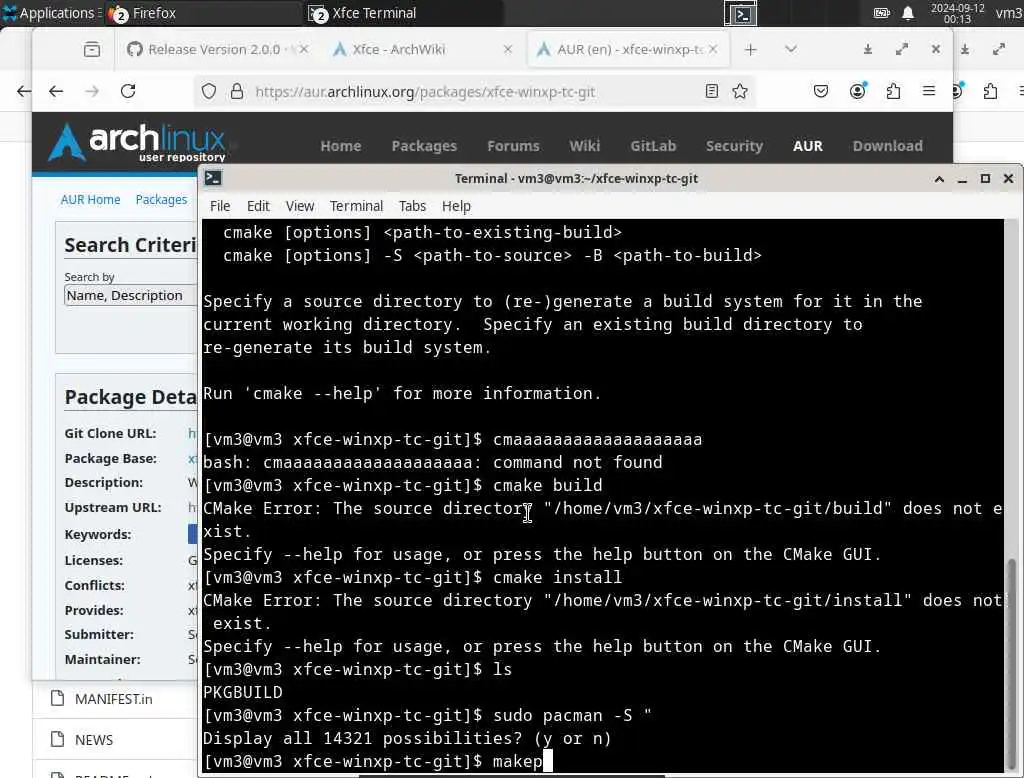This screenshot has width=1024, height=778.
Task: Open the notification bell in the panel
Action: click(908, 13)
